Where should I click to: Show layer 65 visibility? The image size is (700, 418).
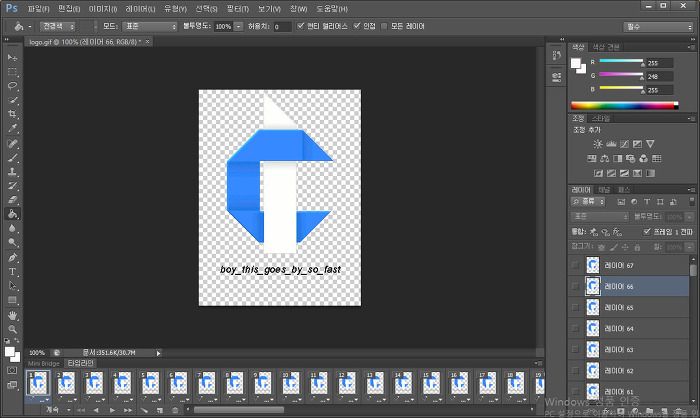(x=575, y=307)
